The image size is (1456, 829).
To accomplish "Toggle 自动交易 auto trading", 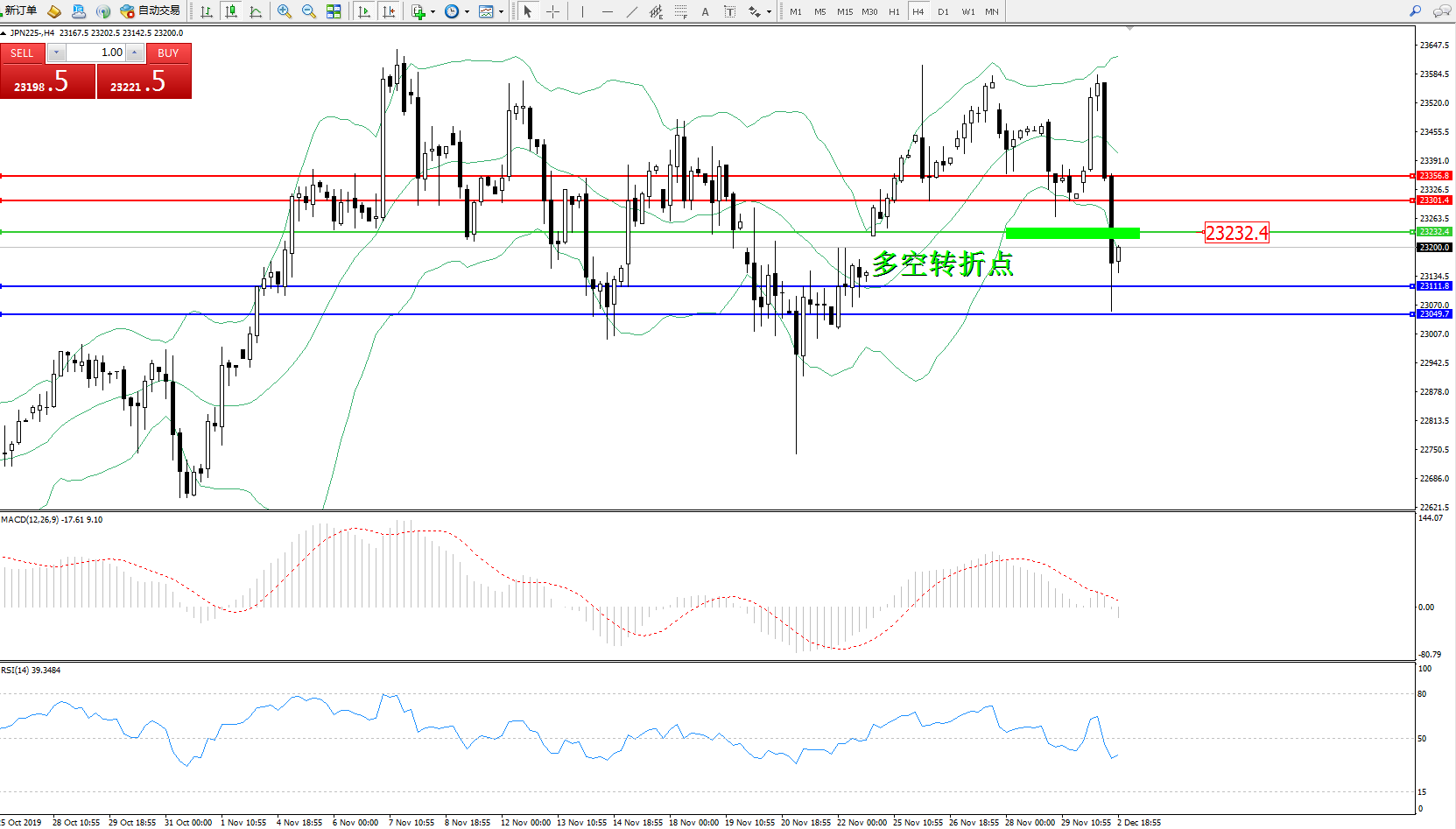I will pos(151,11).
